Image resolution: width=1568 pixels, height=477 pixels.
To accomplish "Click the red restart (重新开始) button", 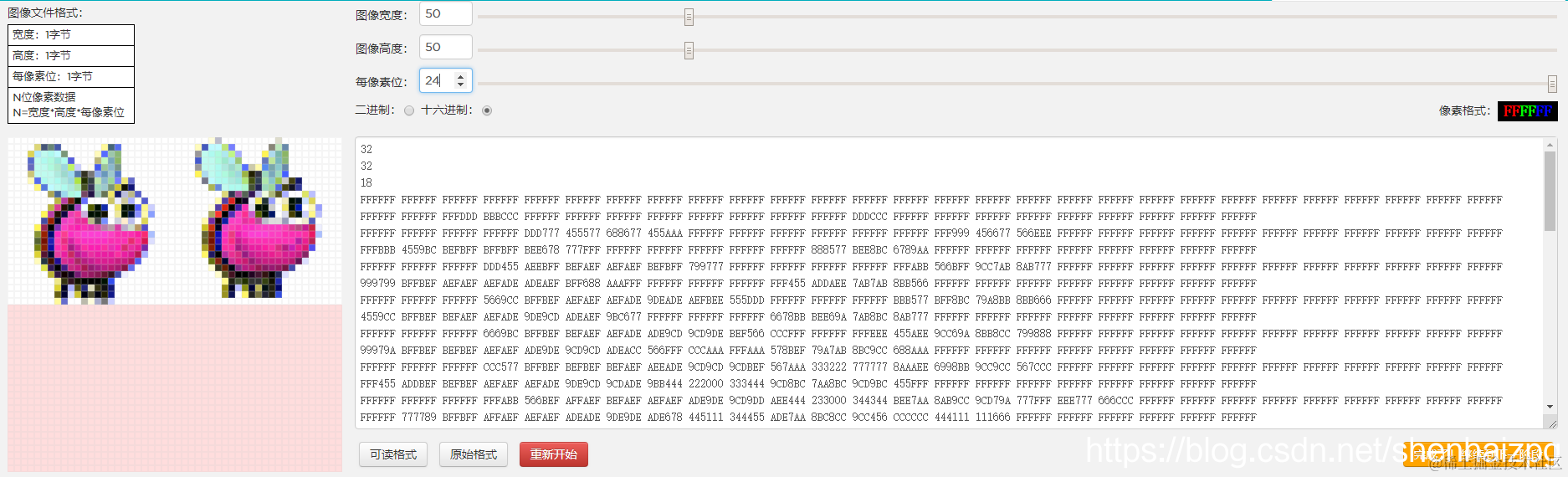I will [x=554, y=454].
